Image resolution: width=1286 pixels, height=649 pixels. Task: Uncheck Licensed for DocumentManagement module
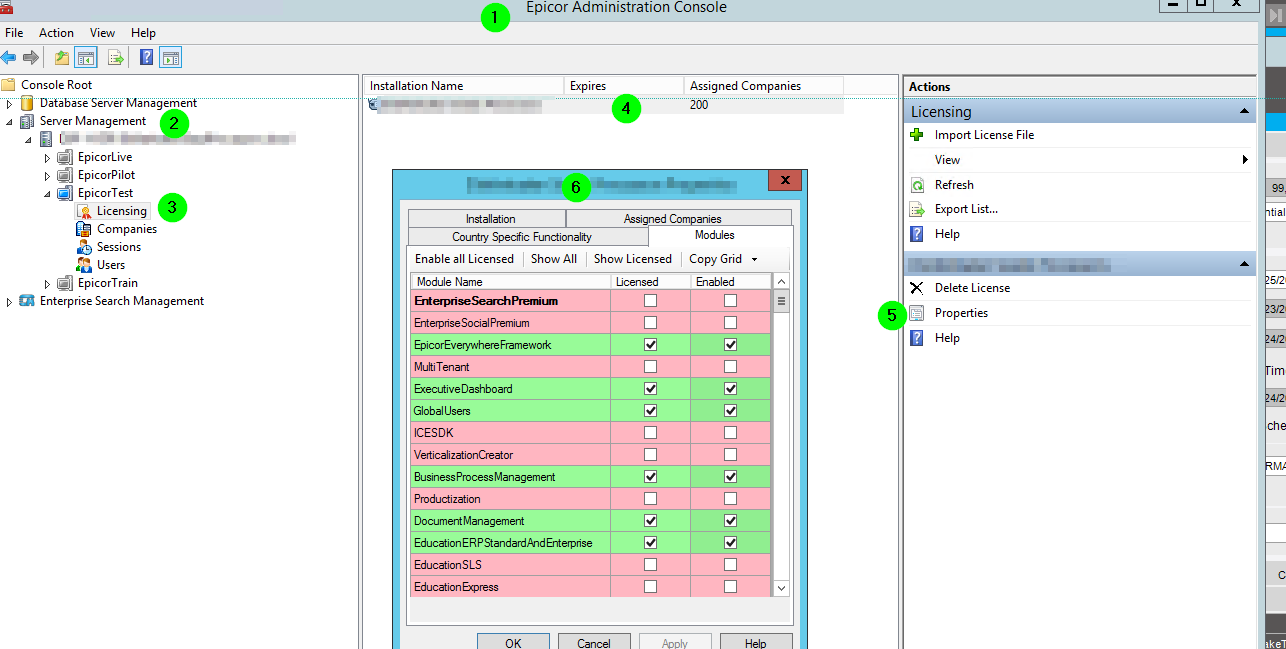651,521
